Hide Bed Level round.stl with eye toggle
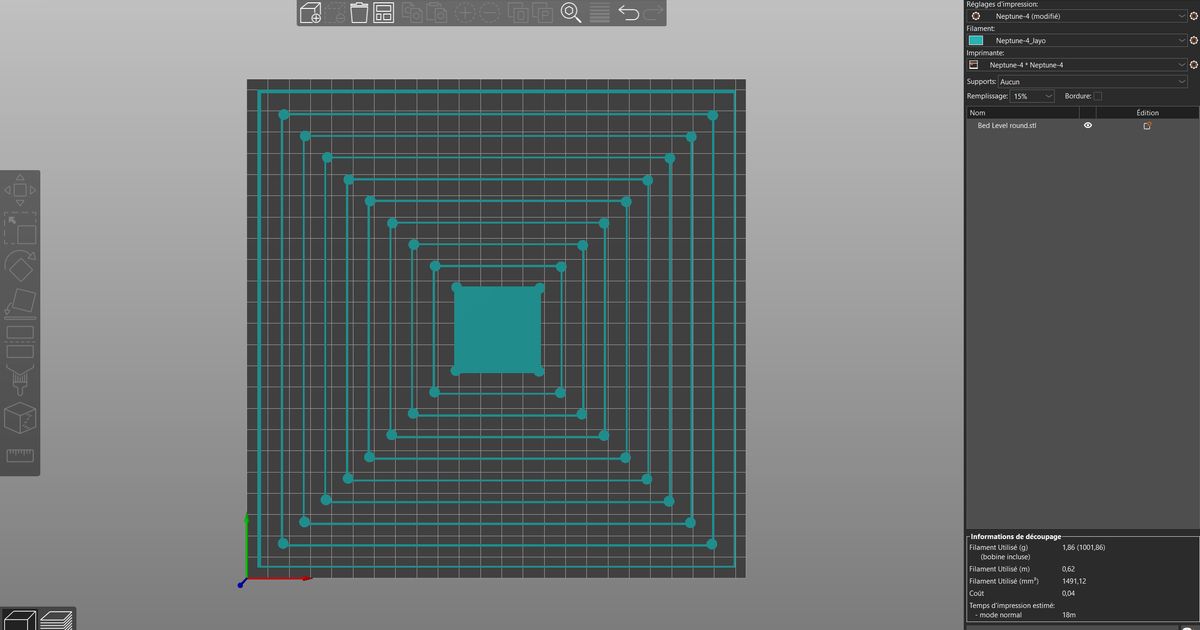Screen dimensions: 1200x630 pyautogui.click(x=1087, y=125)
